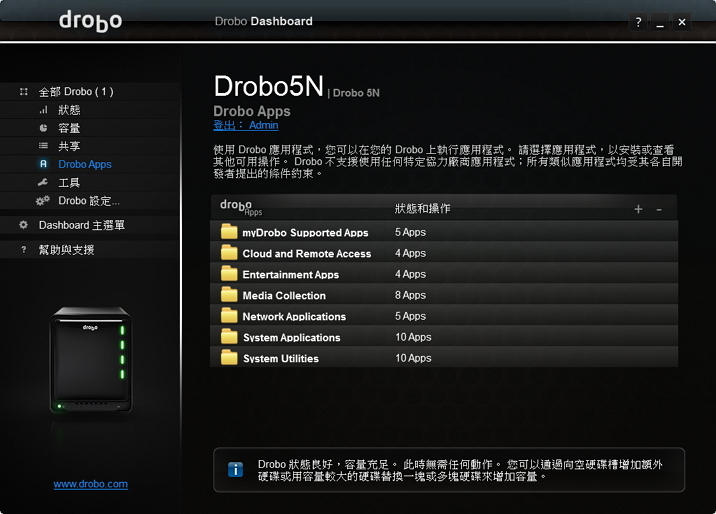The width and height of the screenshot is (716, 514).
Task: Click the grid icon beside 全部 Drobo
Action: [x=24, y=92]
